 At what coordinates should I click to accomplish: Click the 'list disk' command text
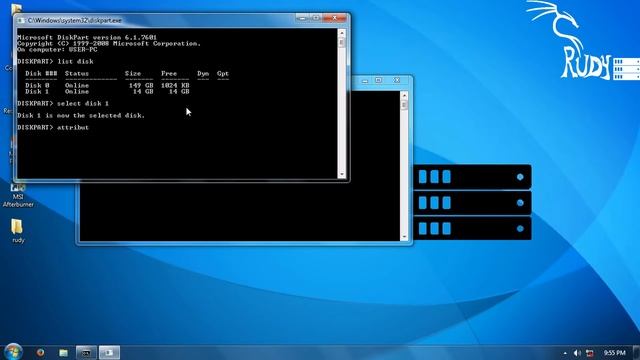click(x=75, y=61)
